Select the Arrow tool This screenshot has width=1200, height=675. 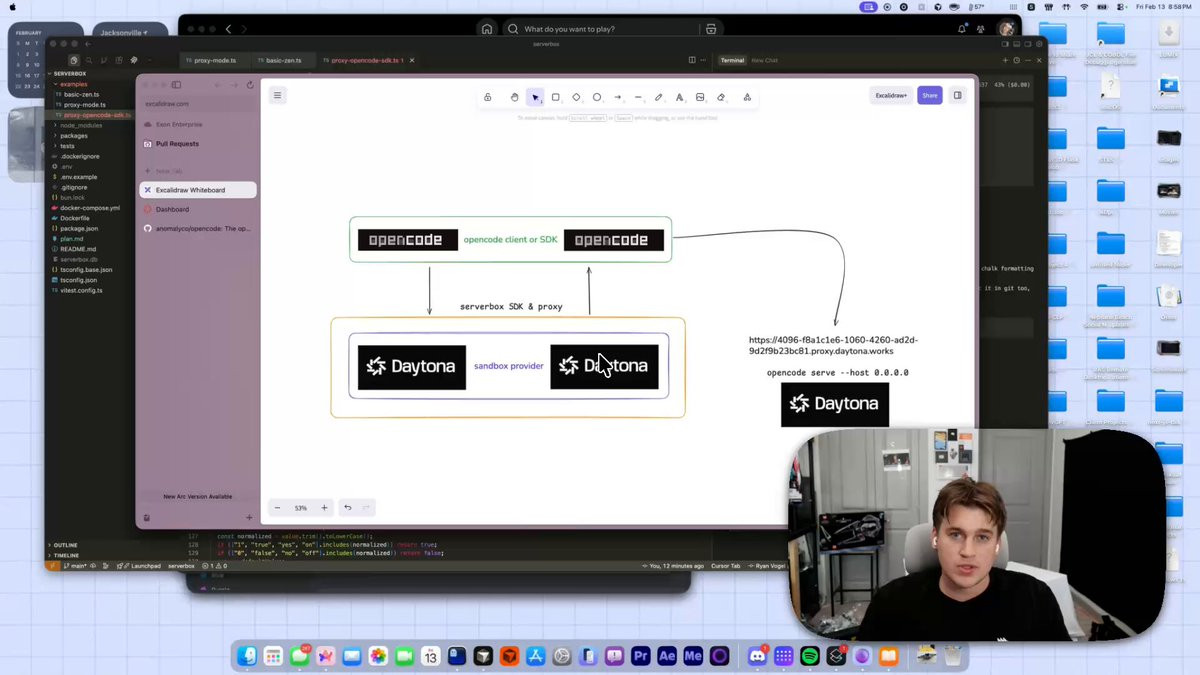point(617,97)
